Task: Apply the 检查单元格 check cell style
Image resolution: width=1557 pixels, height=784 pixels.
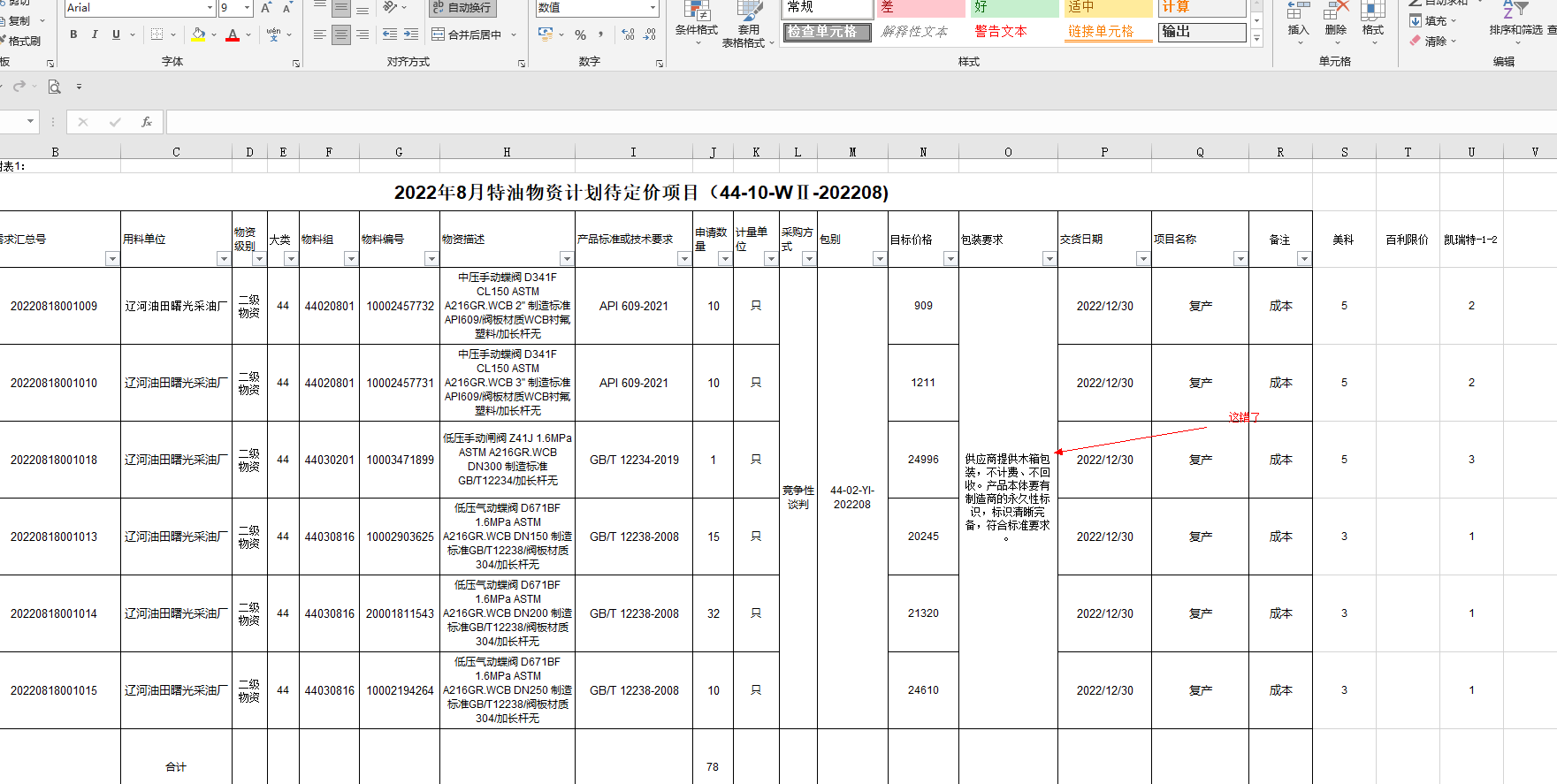Action: pos(828,32)
